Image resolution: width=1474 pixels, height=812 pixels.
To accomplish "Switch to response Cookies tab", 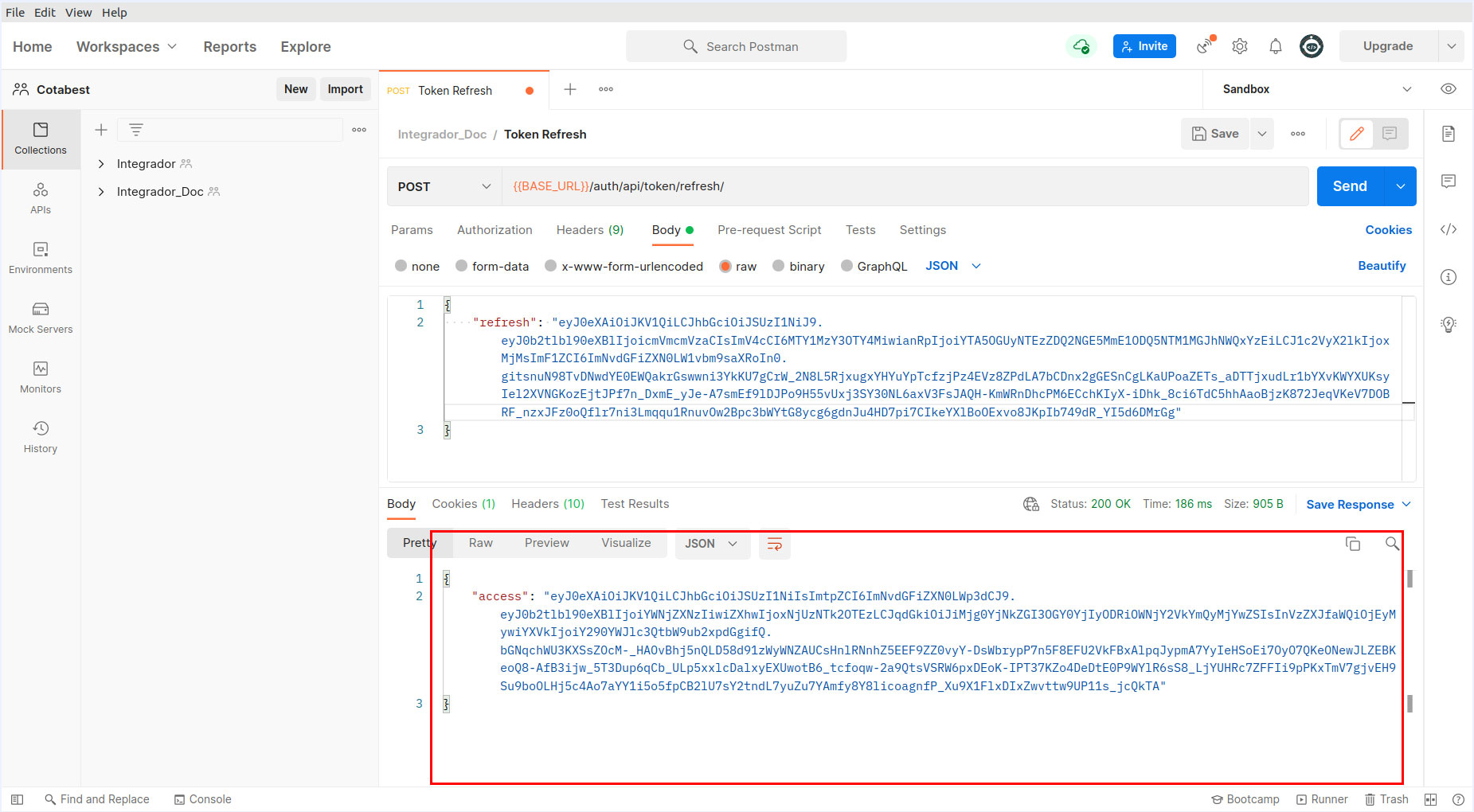I will click(463, 504).
